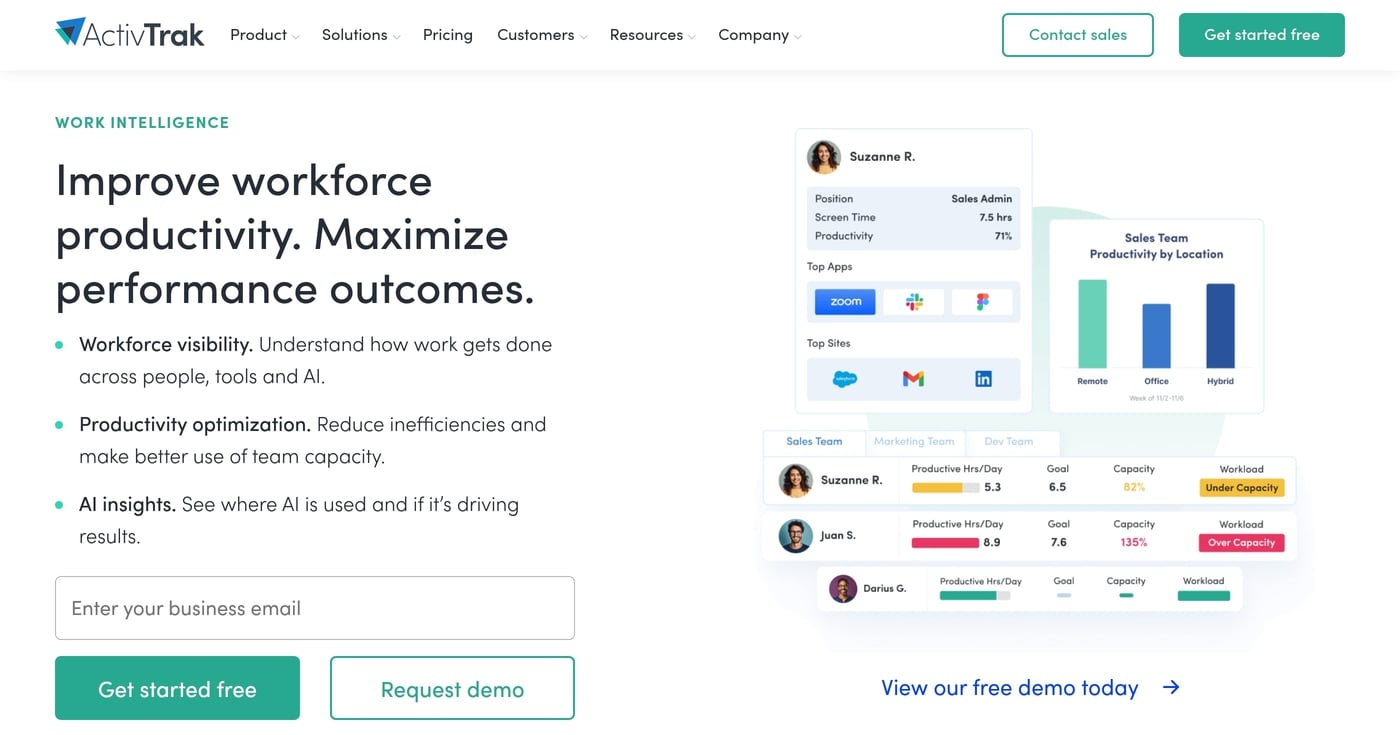1400x735 pixels.
Task: Expand the Customers dropdown chevron
Action: point(583,37)
